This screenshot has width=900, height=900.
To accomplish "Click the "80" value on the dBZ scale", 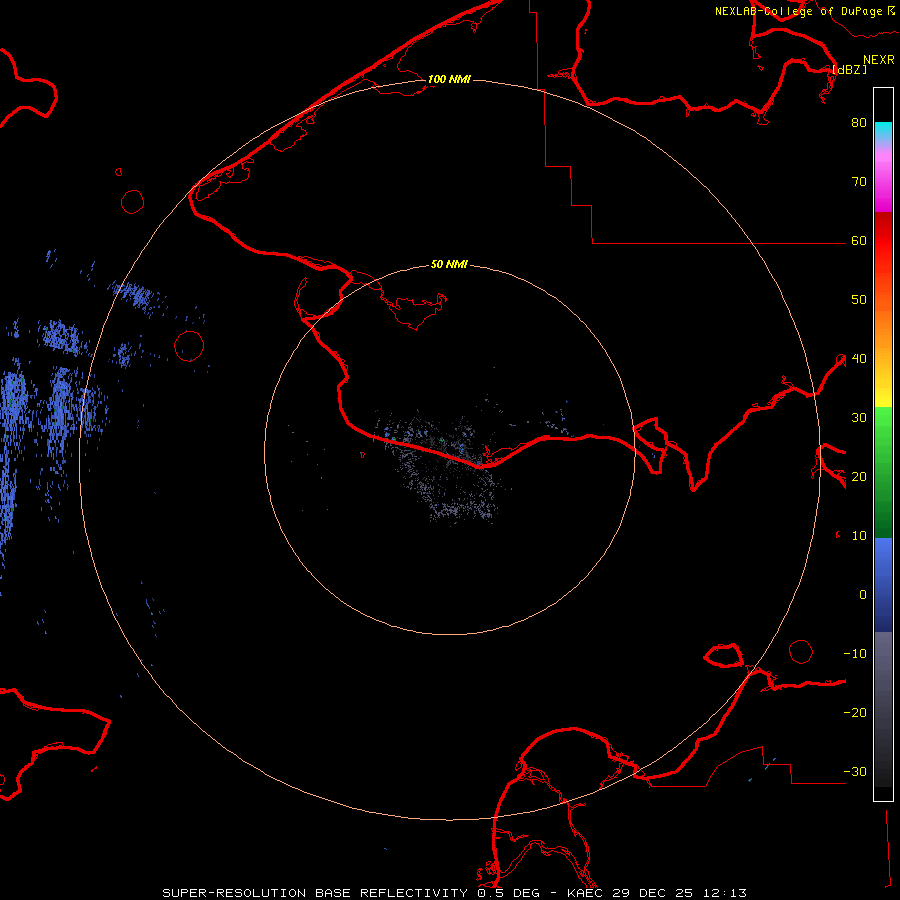I will pos(859,122).
